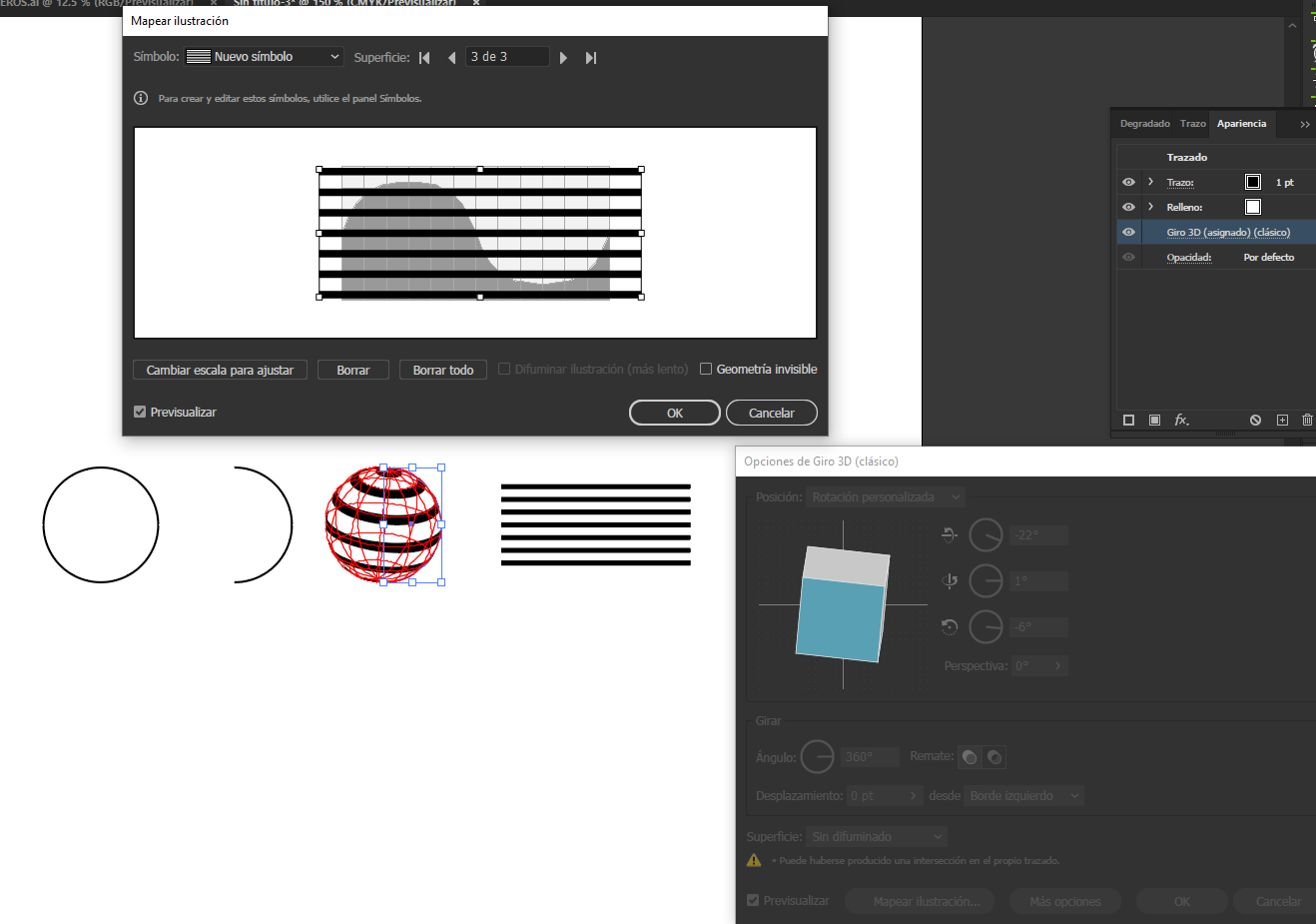Expand the Trazo row chevron

tap(1150, 182)
